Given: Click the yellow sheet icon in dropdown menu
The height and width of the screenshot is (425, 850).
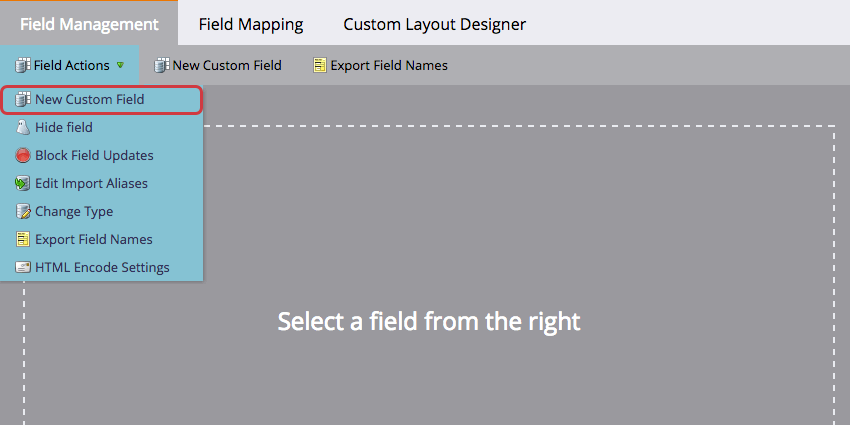Looking at the screenshot, I should pos(23,240).
